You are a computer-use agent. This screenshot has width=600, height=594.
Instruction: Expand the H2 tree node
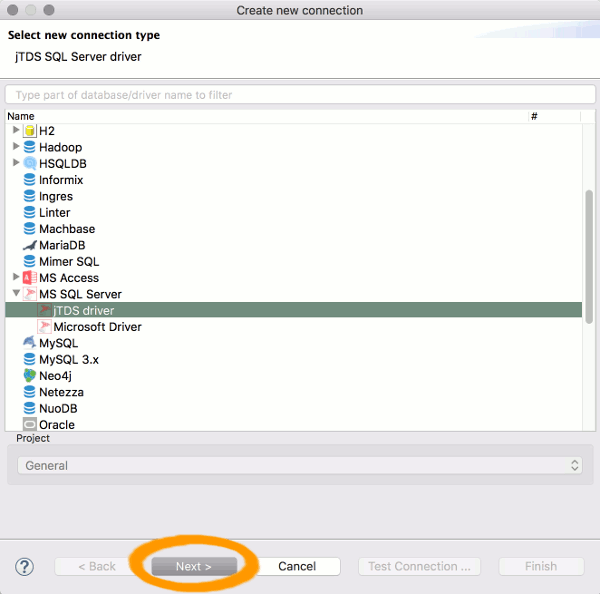(16, 130)
